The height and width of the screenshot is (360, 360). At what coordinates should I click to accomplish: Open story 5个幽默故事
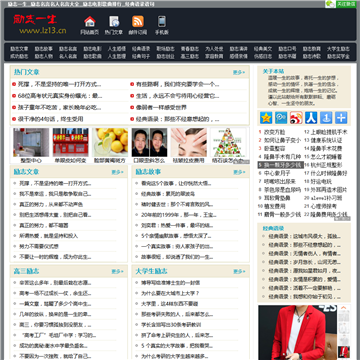click(176, 236)
